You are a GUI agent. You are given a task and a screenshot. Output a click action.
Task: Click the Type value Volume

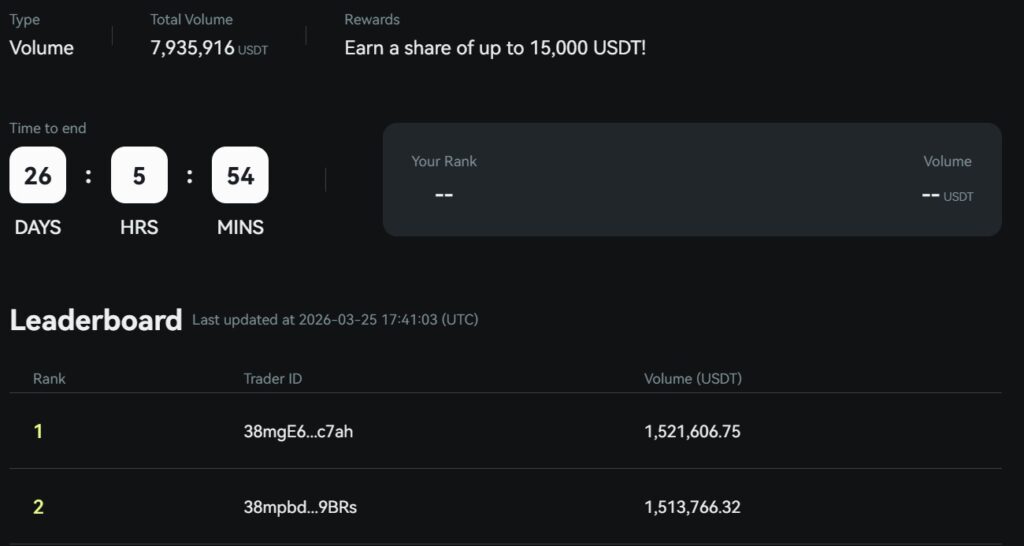click(x=41, y=48)
